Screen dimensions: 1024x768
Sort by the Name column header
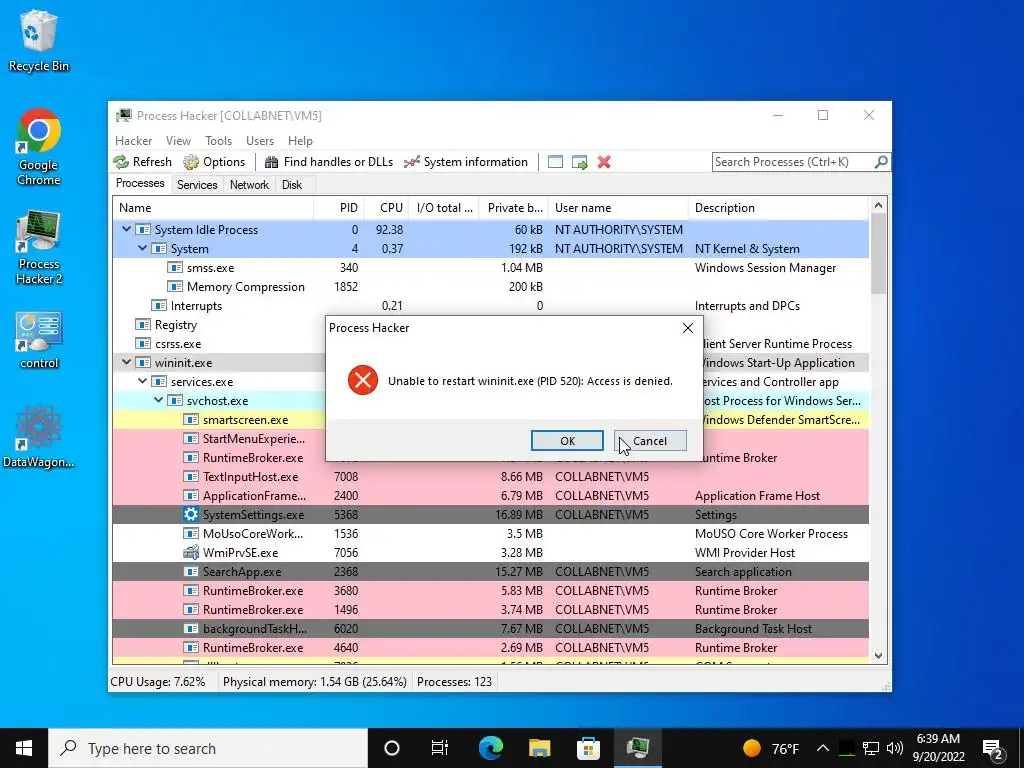213,208
